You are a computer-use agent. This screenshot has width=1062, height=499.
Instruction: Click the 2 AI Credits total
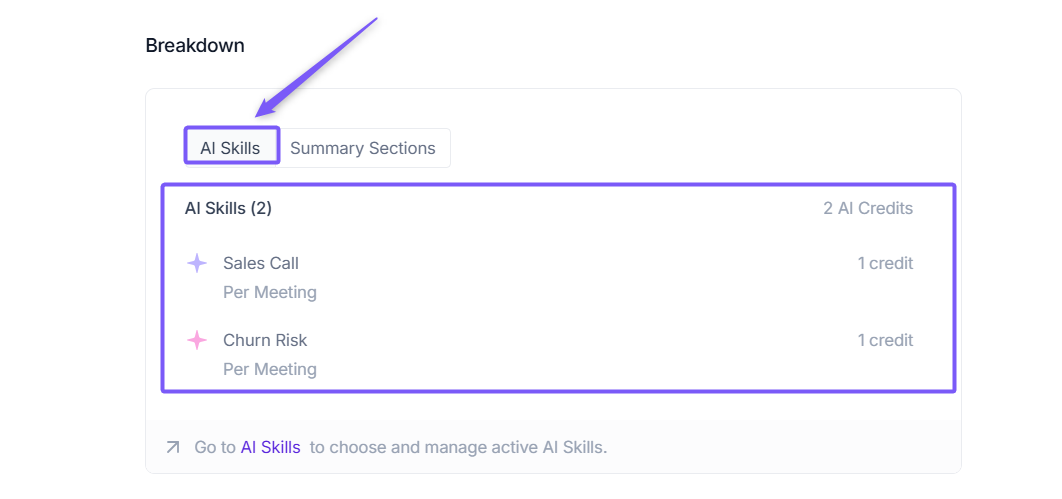point(868,209)
